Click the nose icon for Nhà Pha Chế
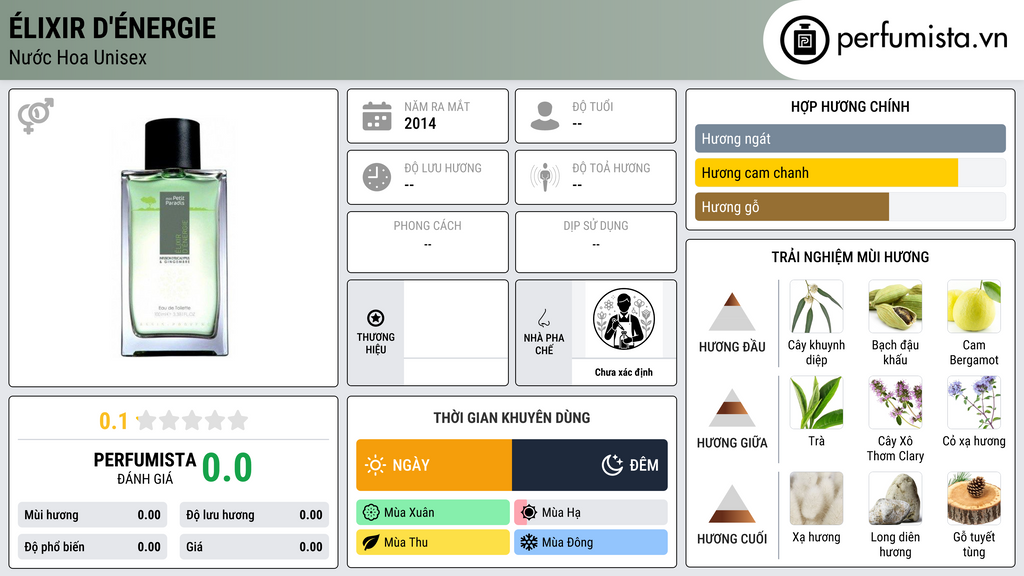The image size is (1024, 576). pos(543,319)
